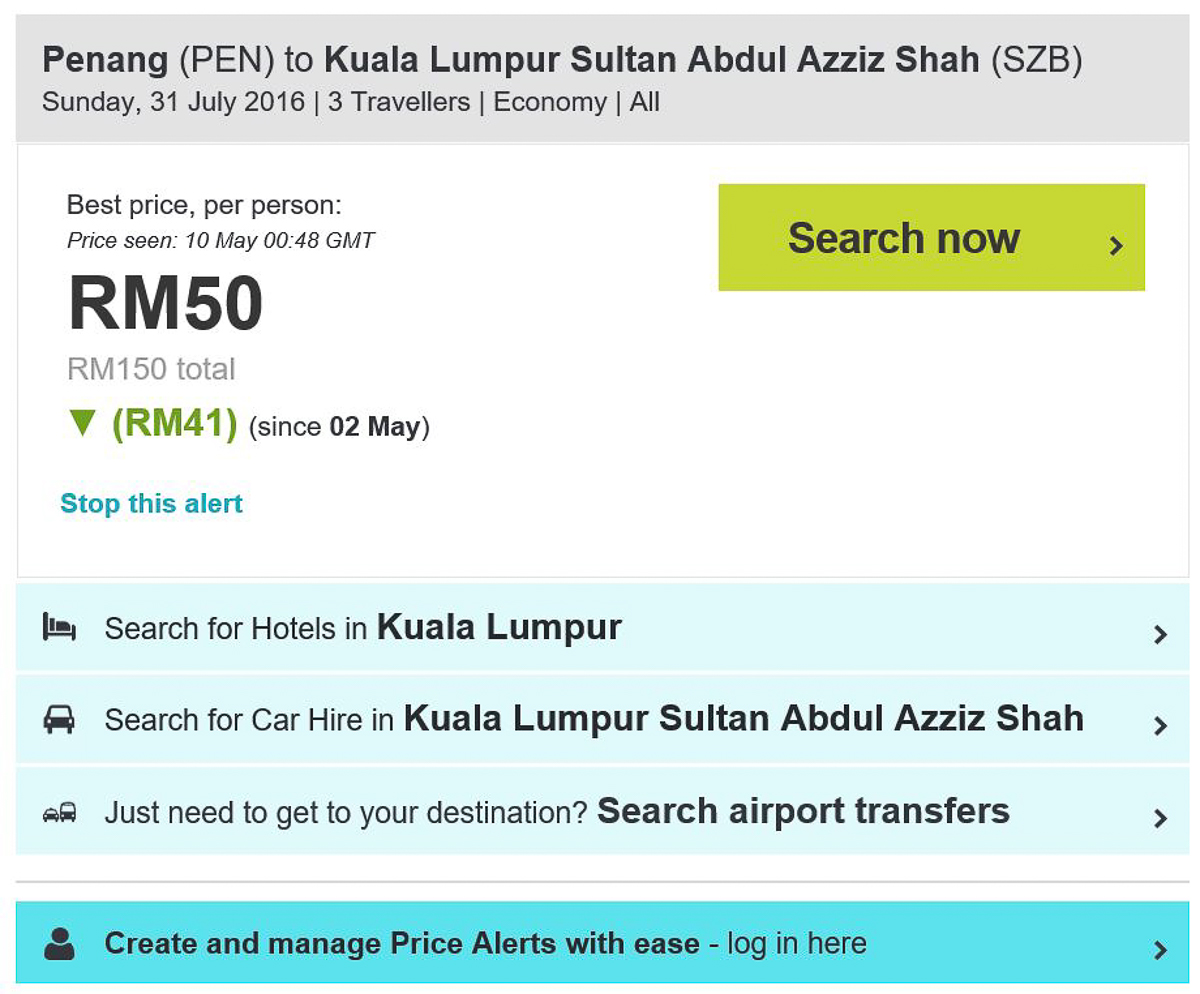
Task: Click the Penang to Kuala Lumpur route heading
Action: click(x=562, y=61)
